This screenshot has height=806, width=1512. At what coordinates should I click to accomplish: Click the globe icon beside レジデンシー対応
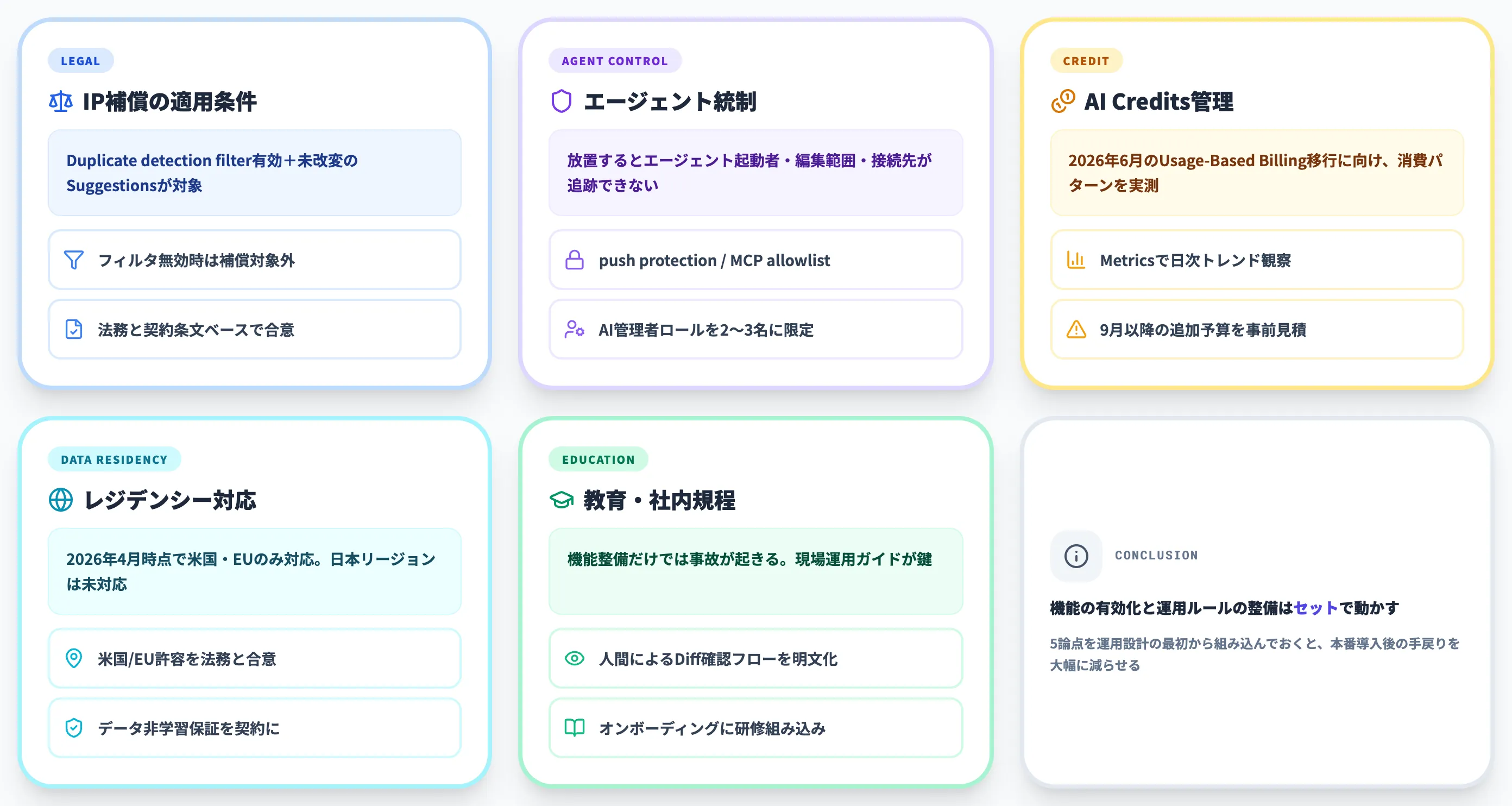point(60,500)
